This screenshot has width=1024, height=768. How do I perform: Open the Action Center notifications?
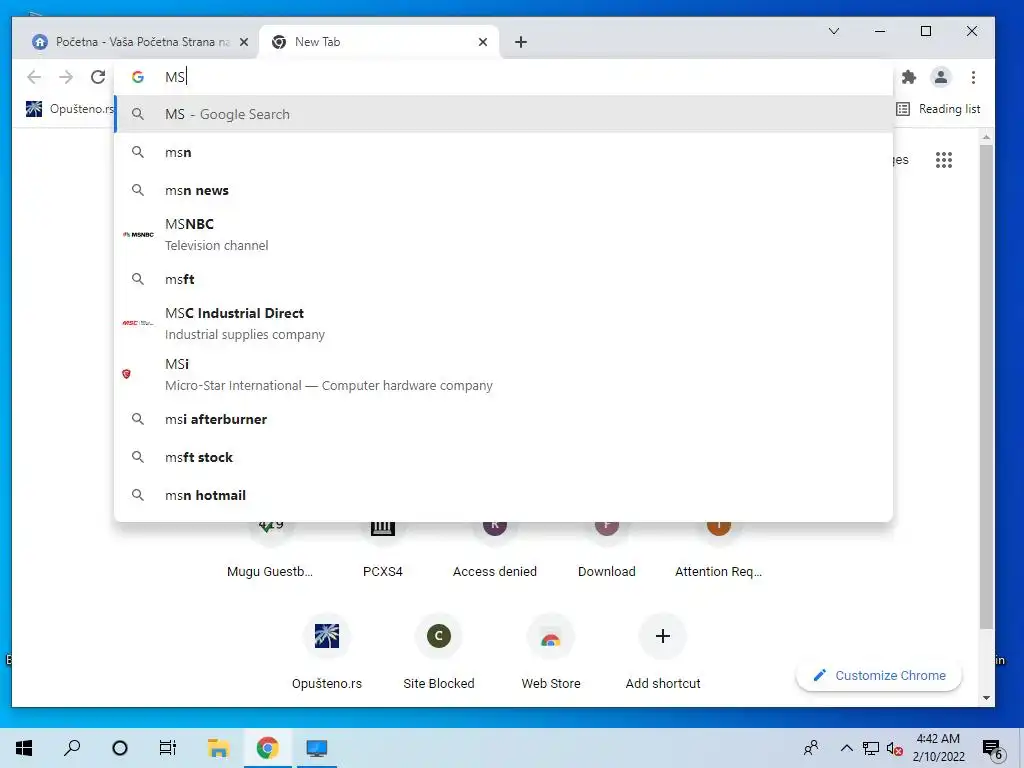tap(993, 748)
